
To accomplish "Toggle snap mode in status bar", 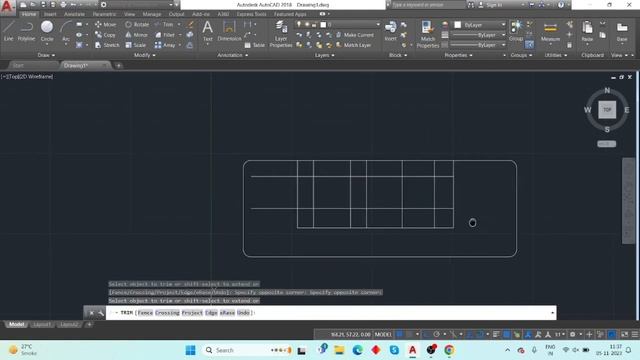I will pos(409,334).
